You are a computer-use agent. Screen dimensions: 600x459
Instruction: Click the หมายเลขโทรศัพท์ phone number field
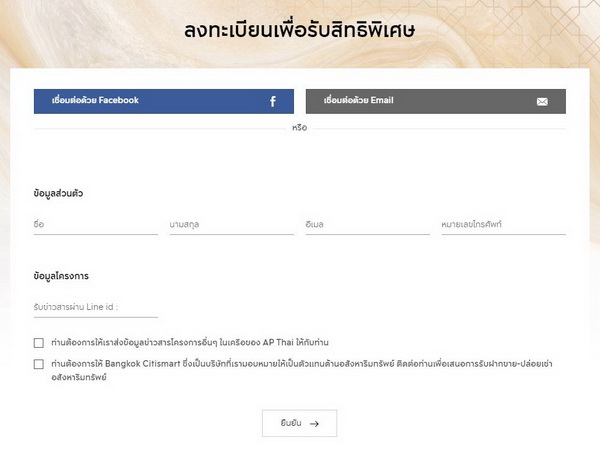pyautogui.click(x=503, y=225)
